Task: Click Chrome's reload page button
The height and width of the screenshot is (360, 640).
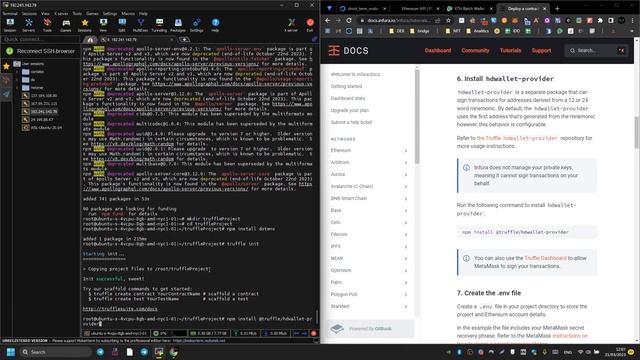Action: click(349, 20)
